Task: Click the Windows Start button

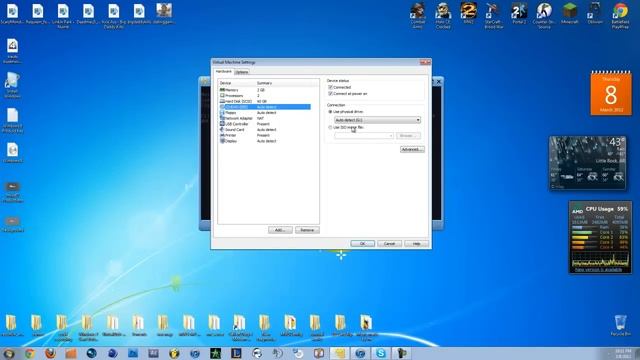Action: pyautogui.click(x=9, y=353)
